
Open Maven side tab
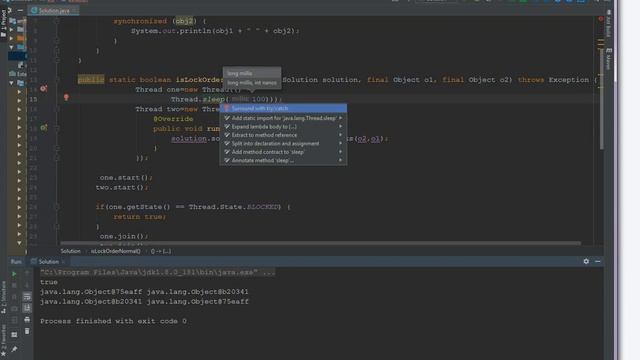click(x=608, y=59)
